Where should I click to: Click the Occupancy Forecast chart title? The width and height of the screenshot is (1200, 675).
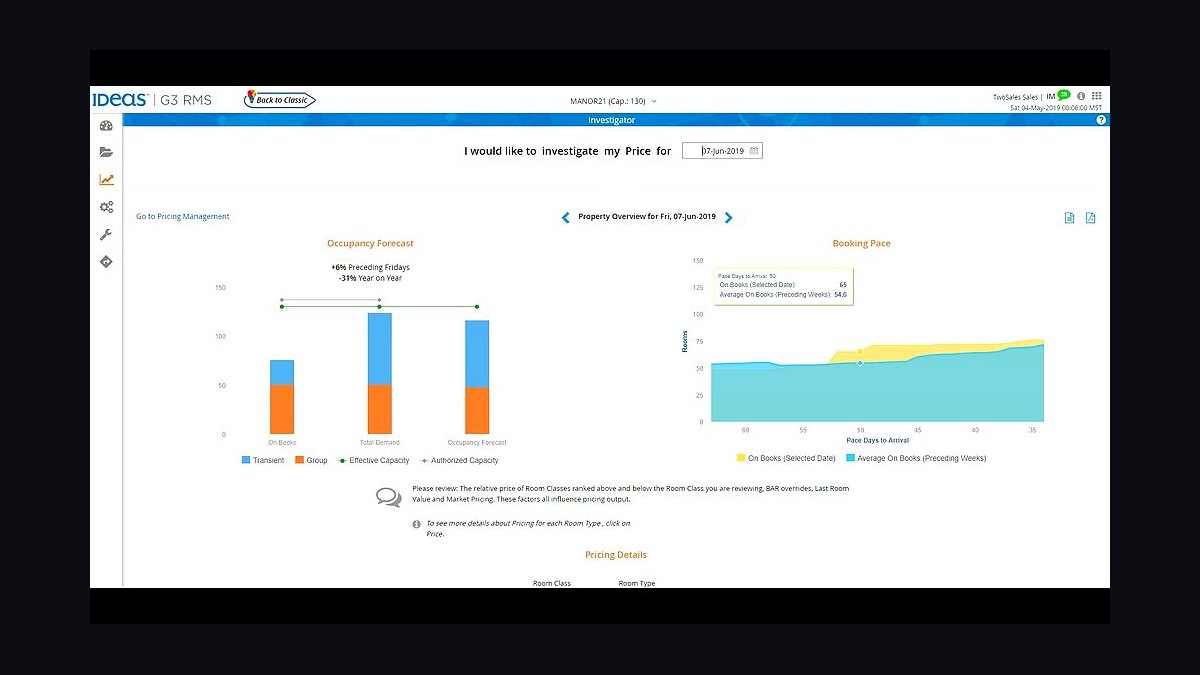(x=370, y=243)
